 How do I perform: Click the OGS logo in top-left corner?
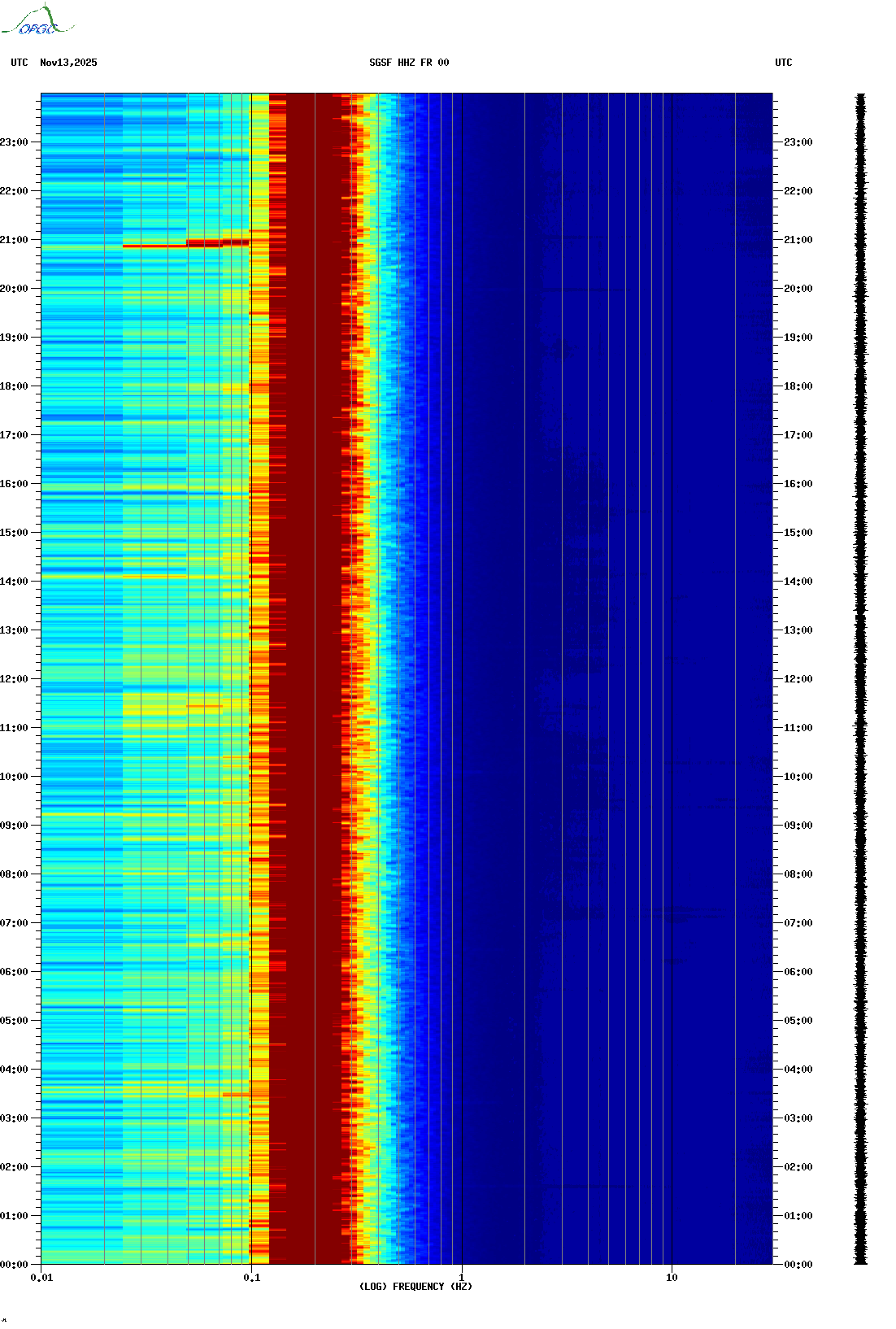pos(37,21)
